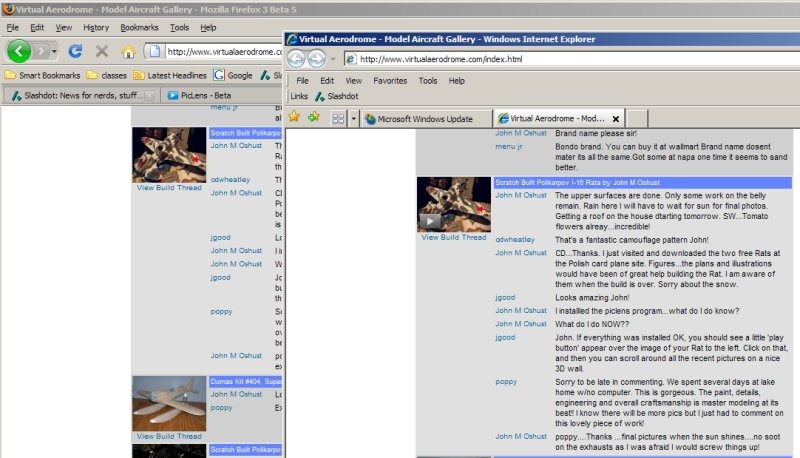Image resolution: width=800 pixels, height=458 pixels.
Task: Open a new blank tab in IE
Action: 637,118
